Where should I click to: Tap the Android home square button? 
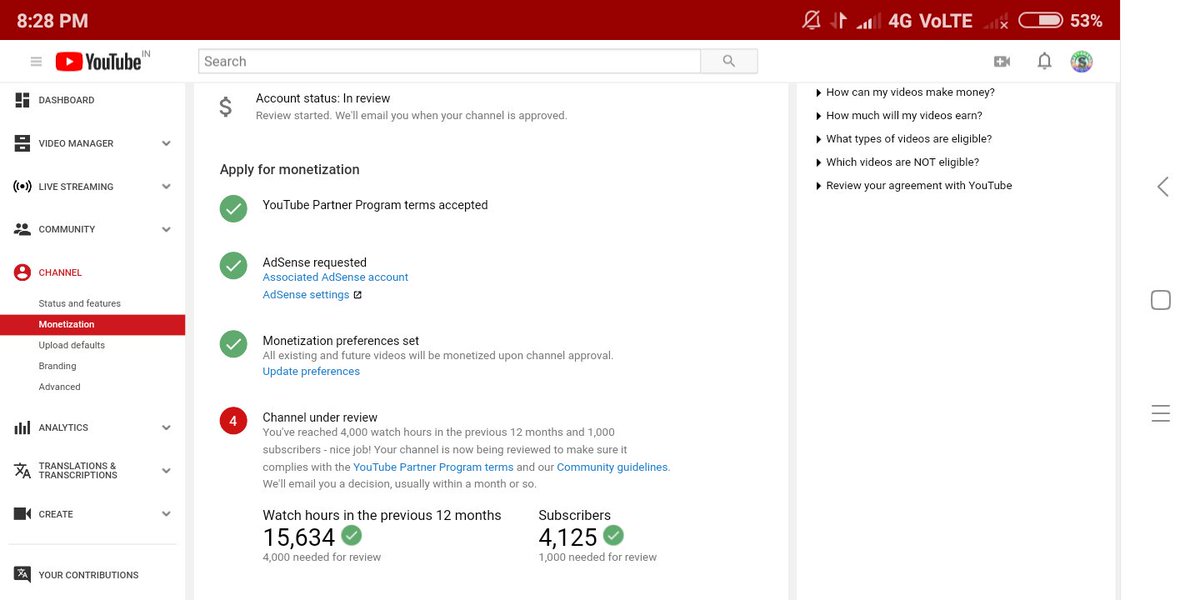(1161, 300)
